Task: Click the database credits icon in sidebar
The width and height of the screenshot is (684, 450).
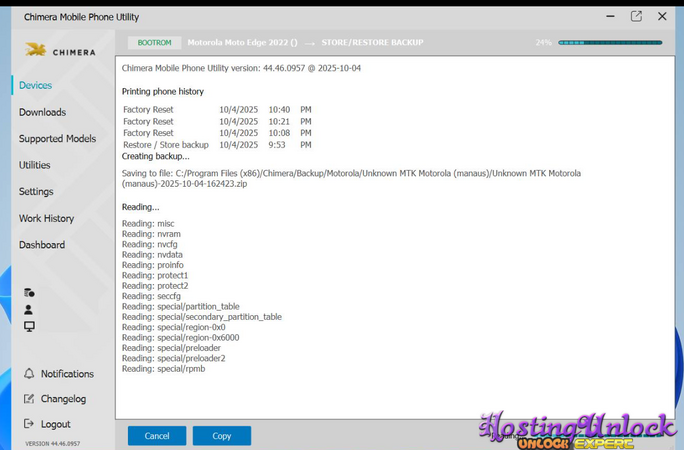Action: pyautogui.click(x=29, y=293)
